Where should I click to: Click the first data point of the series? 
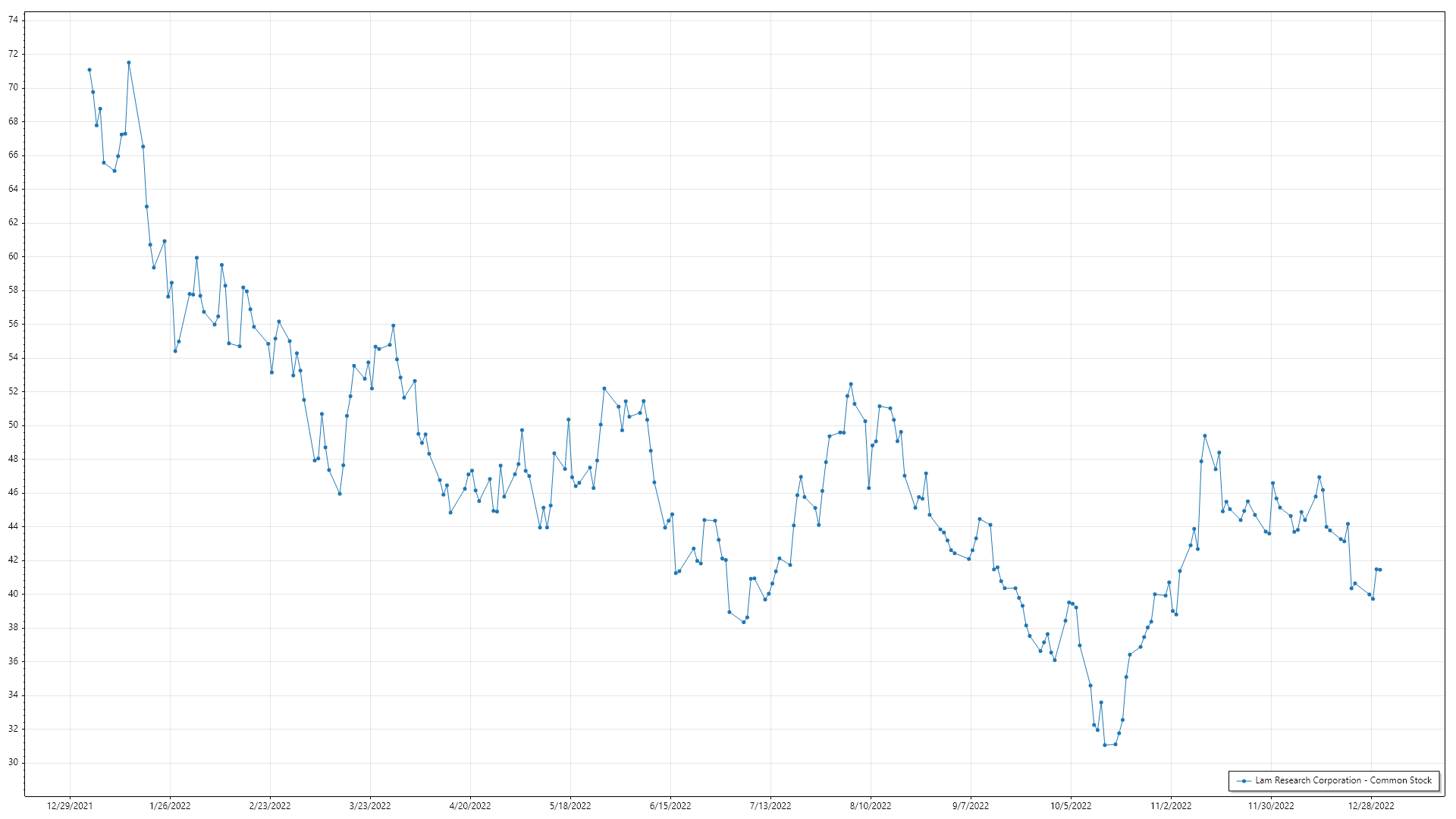tap(89, 70)
